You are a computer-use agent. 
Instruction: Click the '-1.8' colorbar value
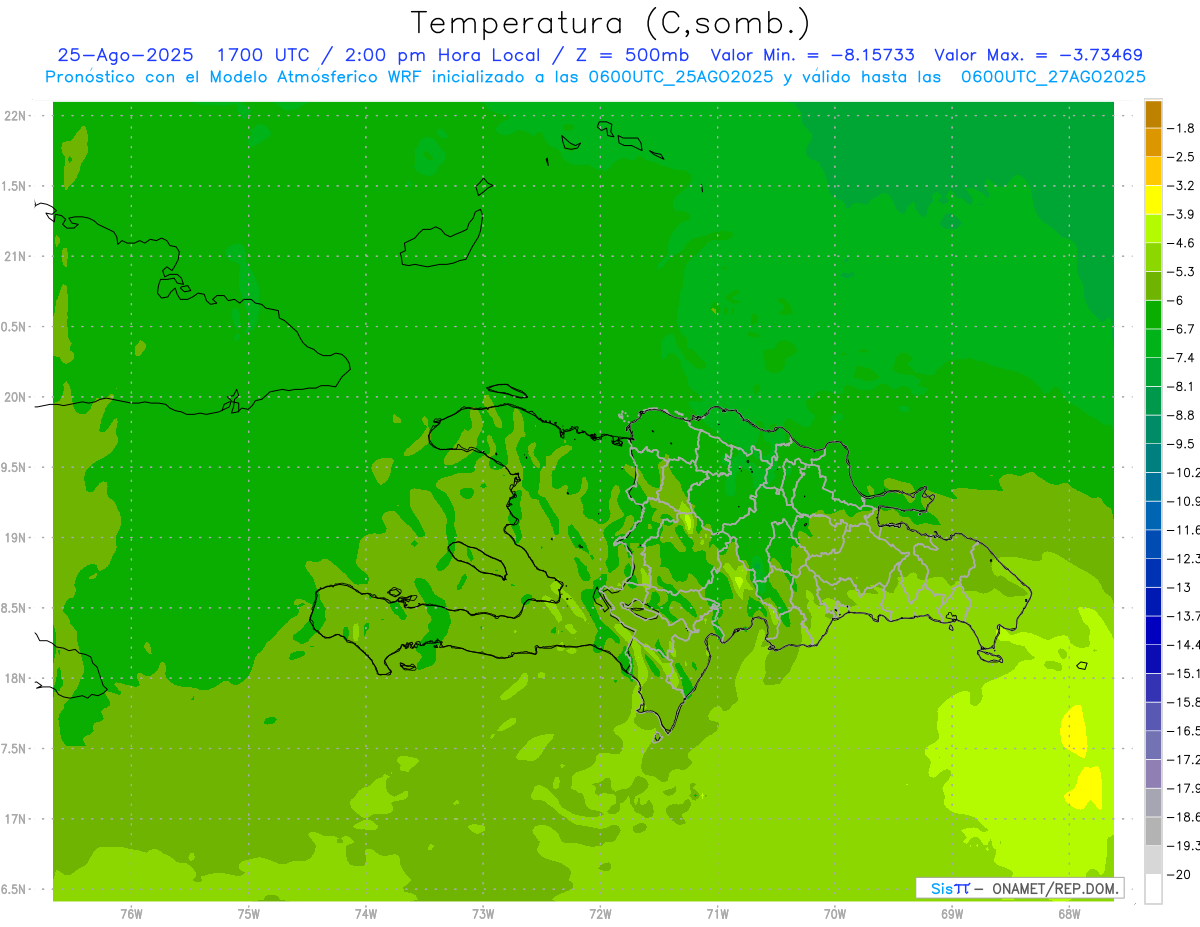(1180, 128)
